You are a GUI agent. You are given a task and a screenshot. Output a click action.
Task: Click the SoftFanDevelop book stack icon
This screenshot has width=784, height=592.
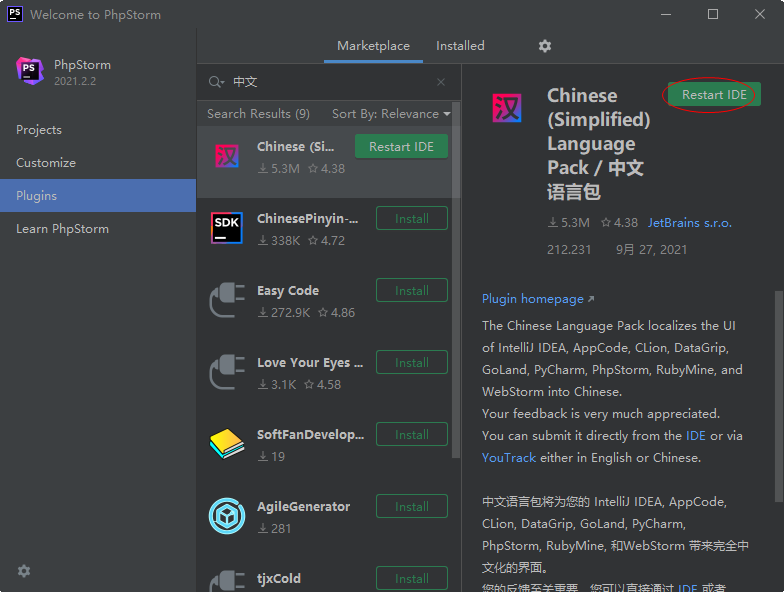[227, 444]
